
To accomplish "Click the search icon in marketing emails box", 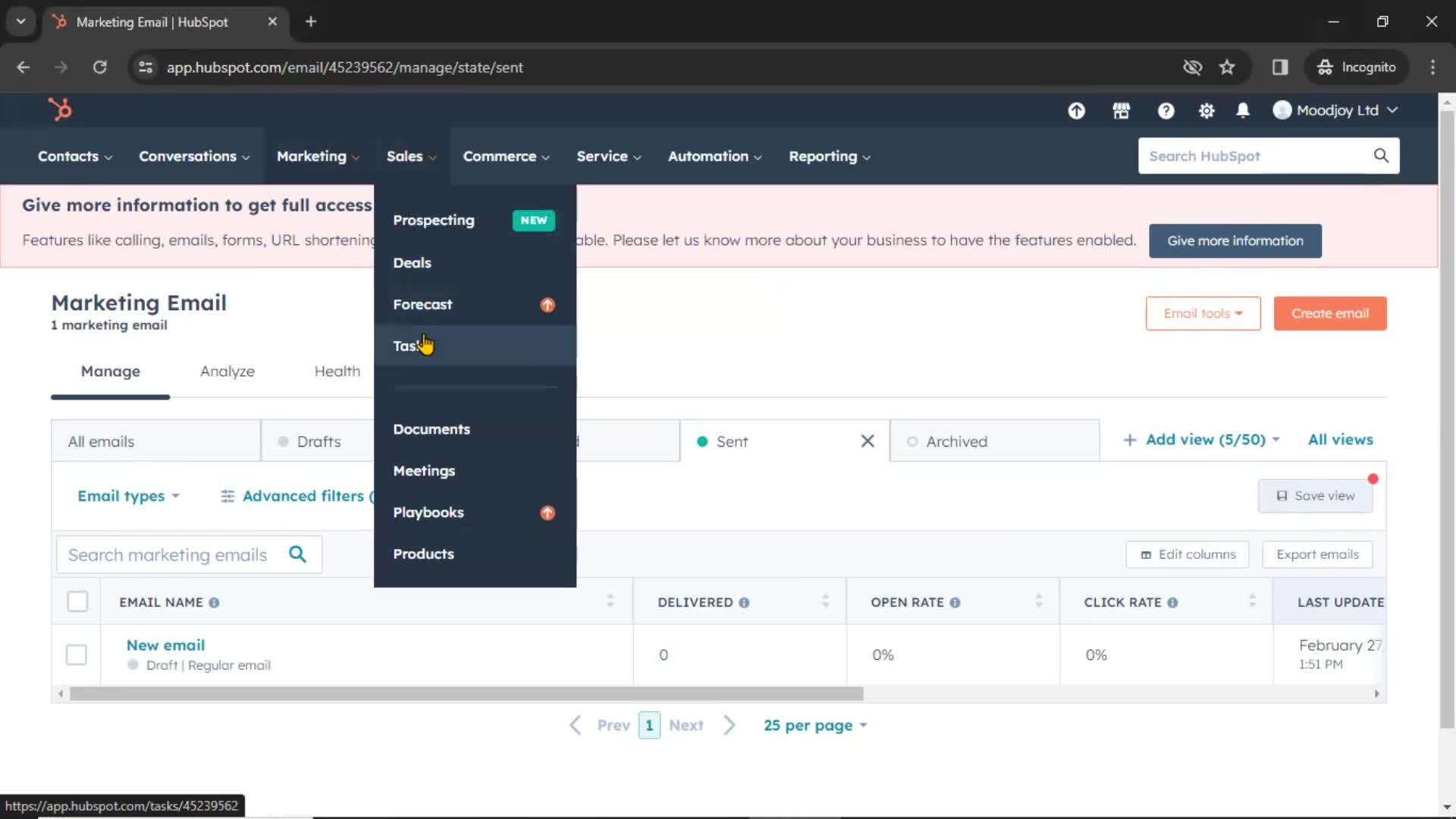I will 297,554.
